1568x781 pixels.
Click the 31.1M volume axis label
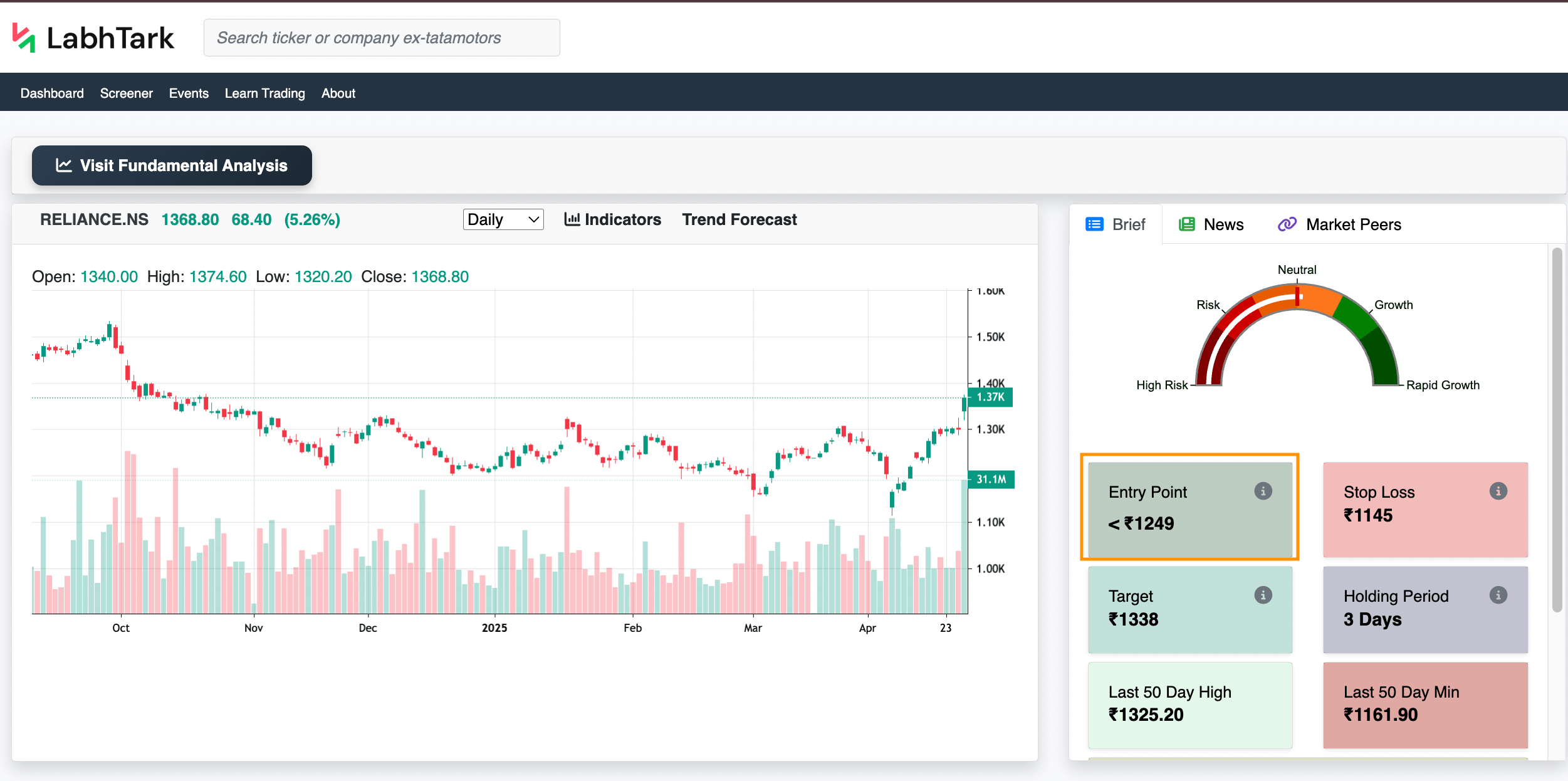click(x=991, y=479)
